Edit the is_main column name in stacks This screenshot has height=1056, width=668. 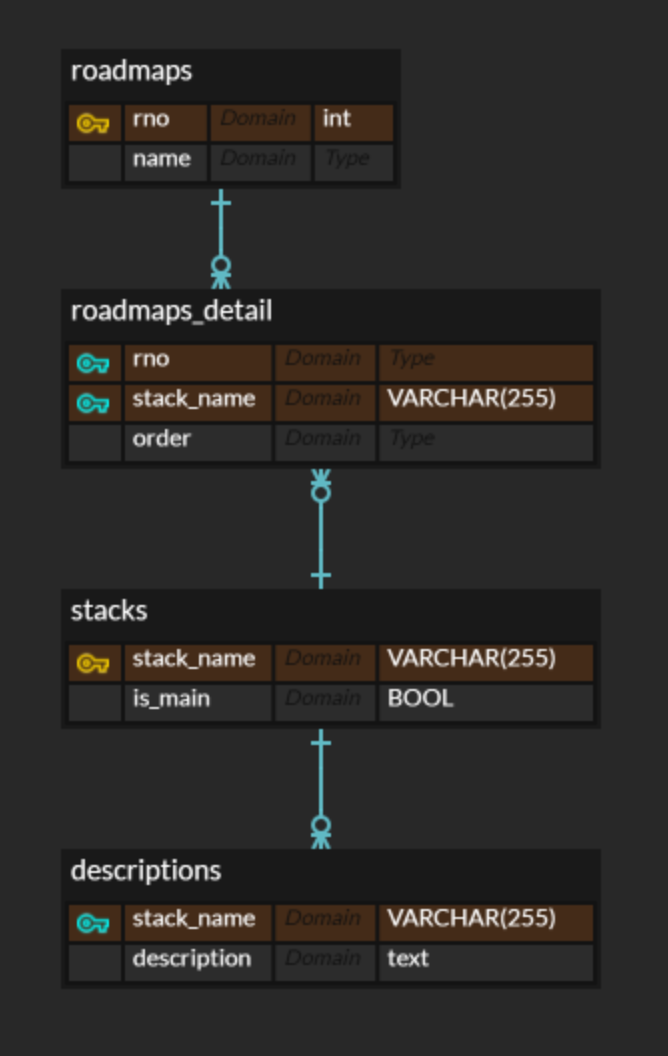coord(172,699)
